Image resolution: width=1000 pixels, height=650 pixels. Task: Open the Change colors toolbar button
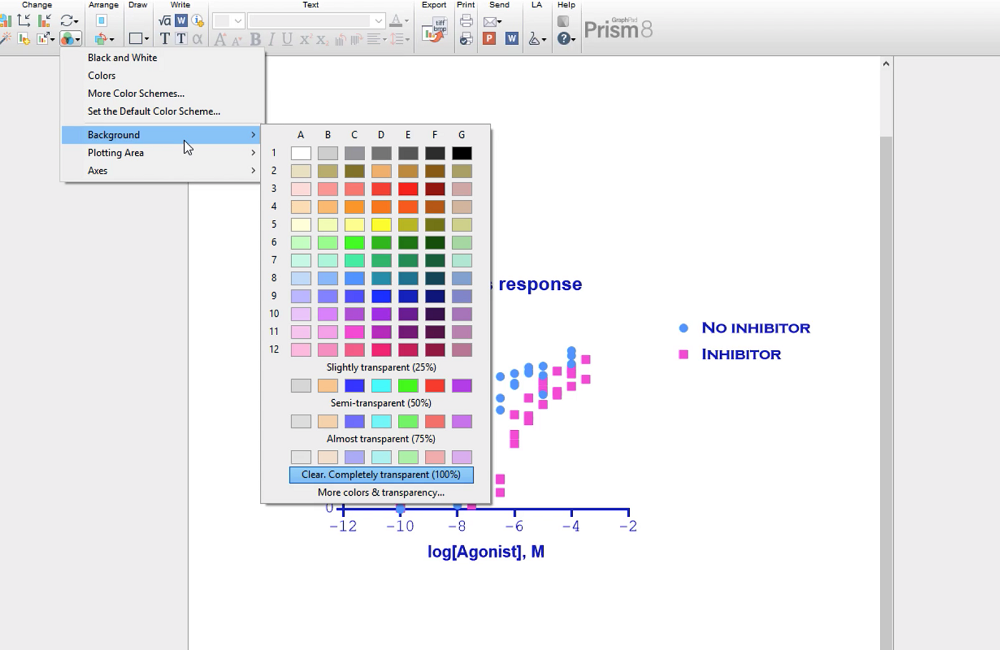click(70, 38)
